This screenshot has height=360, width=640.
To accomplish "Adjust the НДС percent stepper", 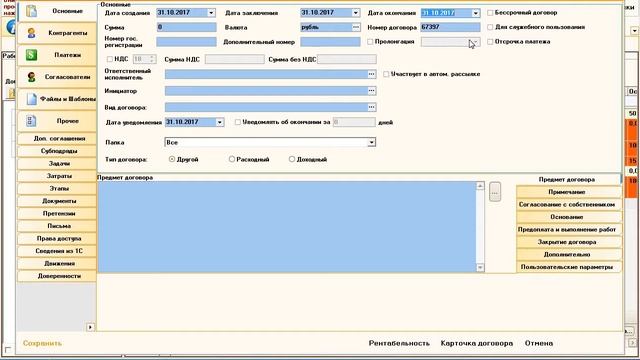I will pyautogui.click(x=152, y=59).
